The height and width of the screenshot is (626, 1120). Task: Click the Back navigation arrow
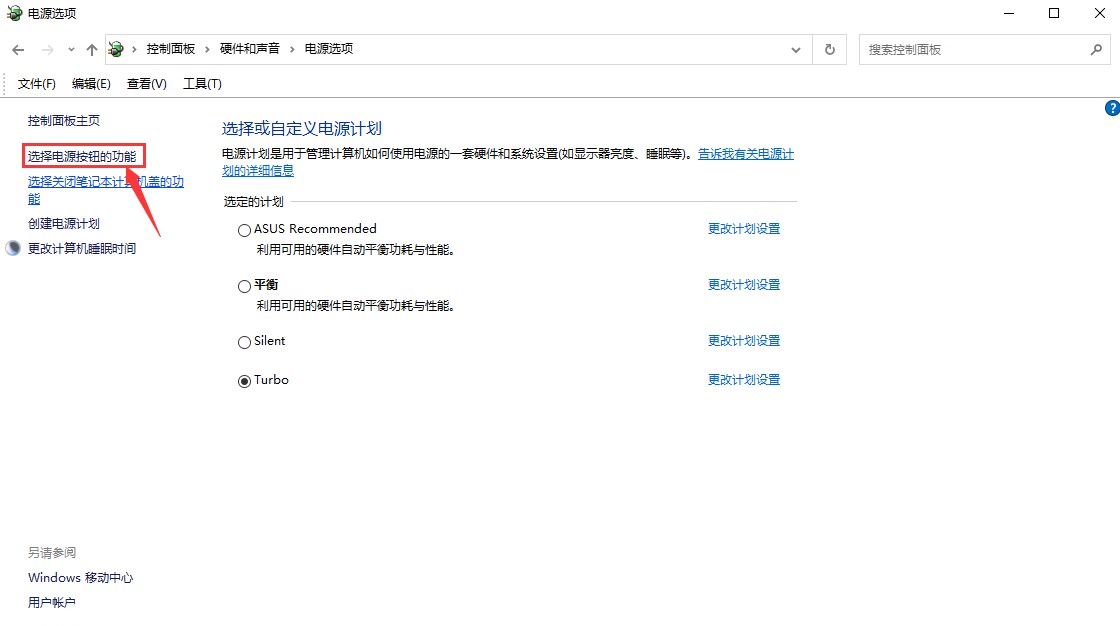17,48
